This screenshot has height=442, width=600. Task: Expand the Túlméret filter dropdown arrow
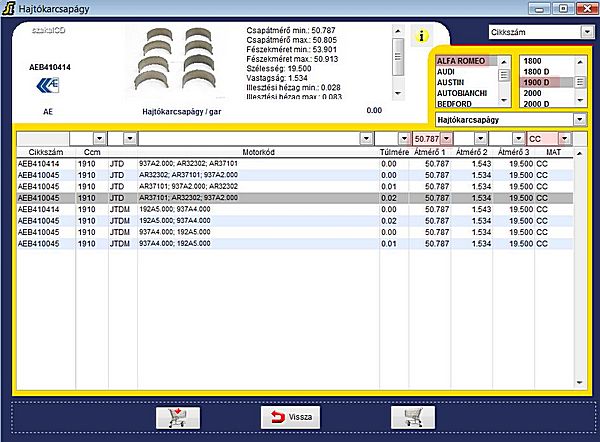404,139
